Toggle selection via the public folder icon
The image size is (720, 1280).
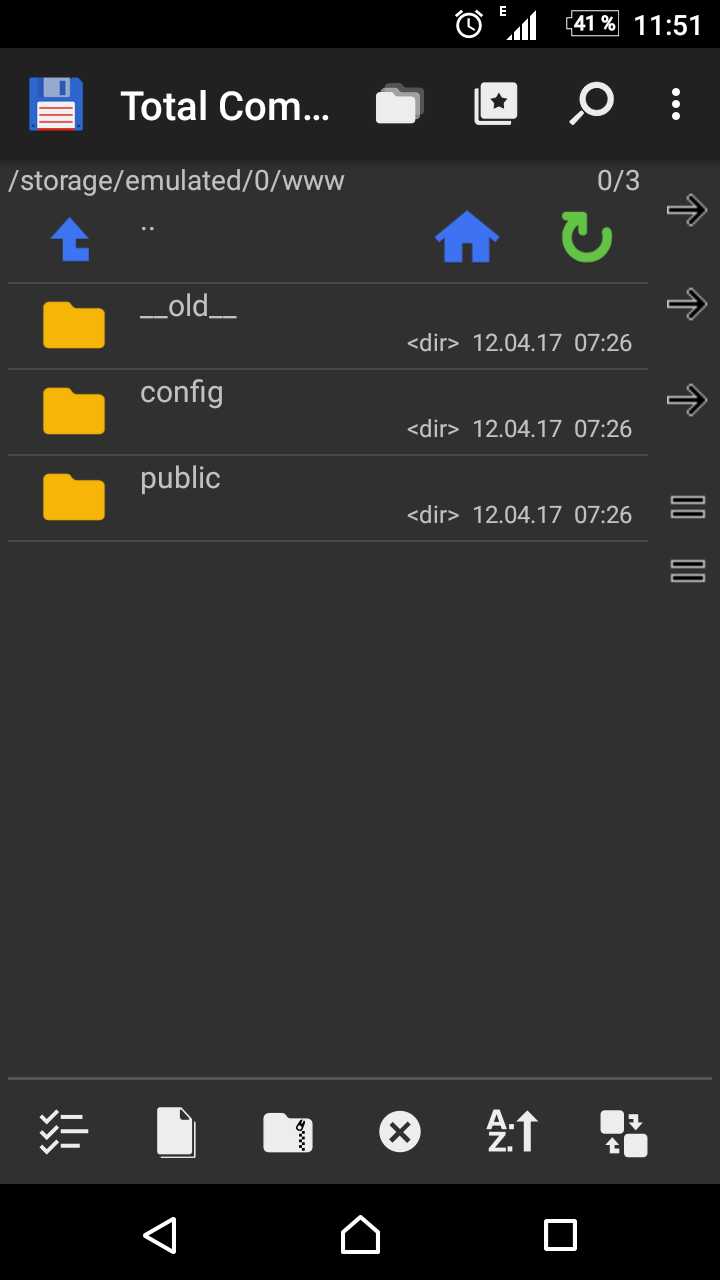74,497
